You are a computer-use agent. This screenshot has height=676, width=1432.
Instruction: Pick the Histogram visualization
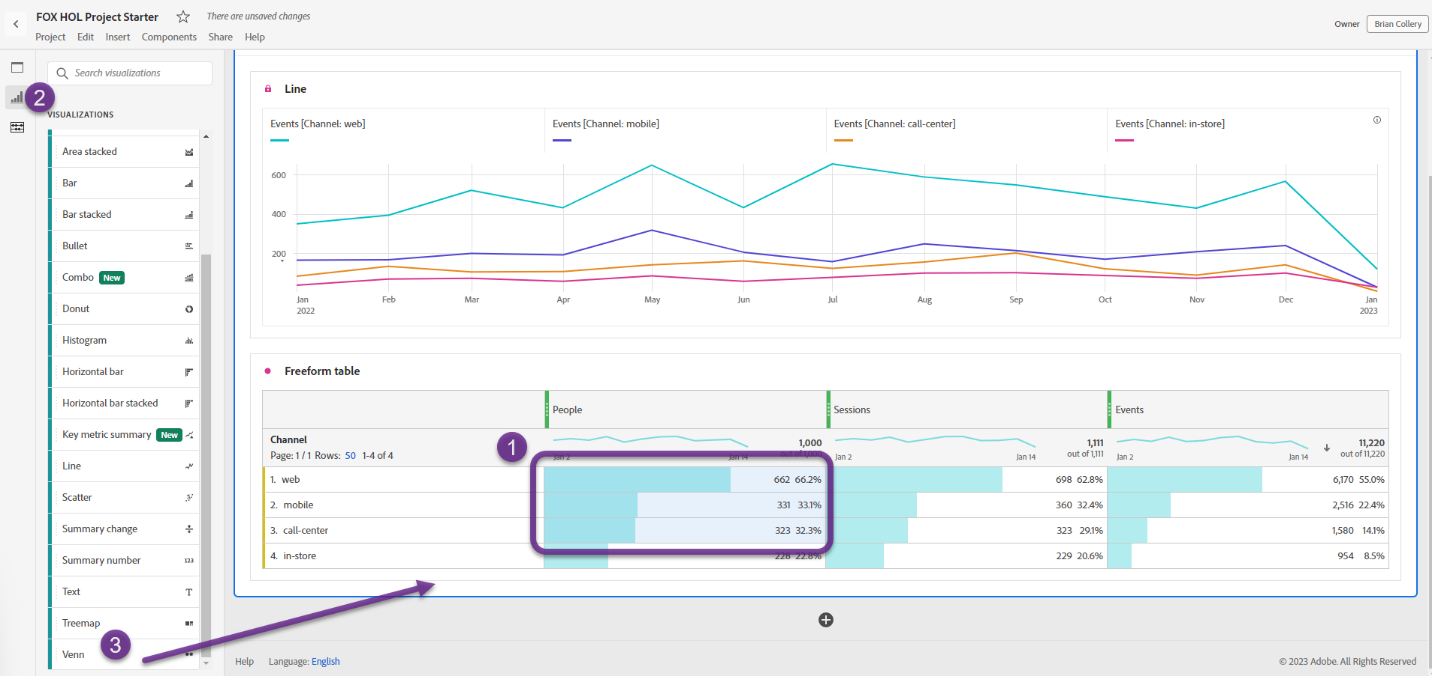124,341
